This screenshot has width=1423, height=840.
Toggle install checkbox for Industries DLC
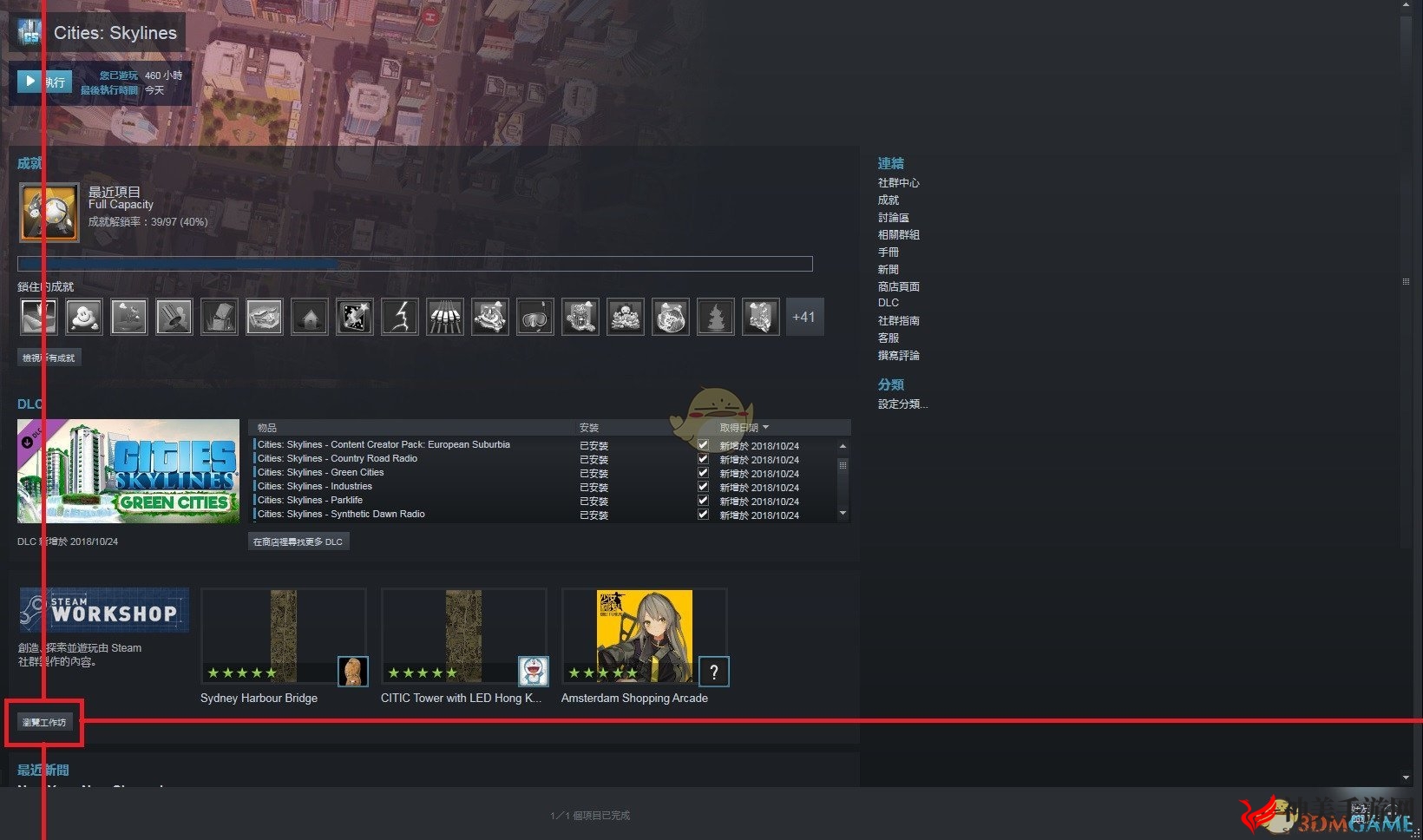click(x=703, y=487)
